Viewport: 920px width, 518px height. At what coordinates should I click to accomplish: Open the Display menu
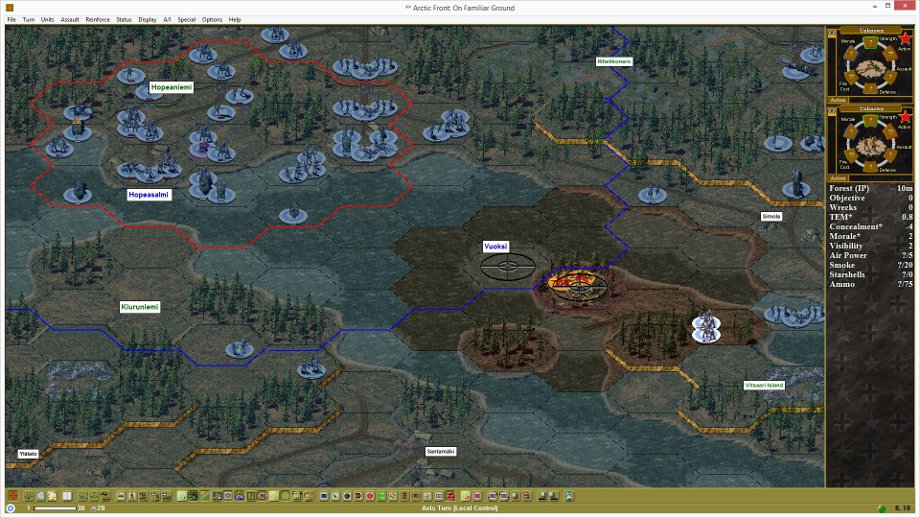pyautogui.click(x=147, y=19)
